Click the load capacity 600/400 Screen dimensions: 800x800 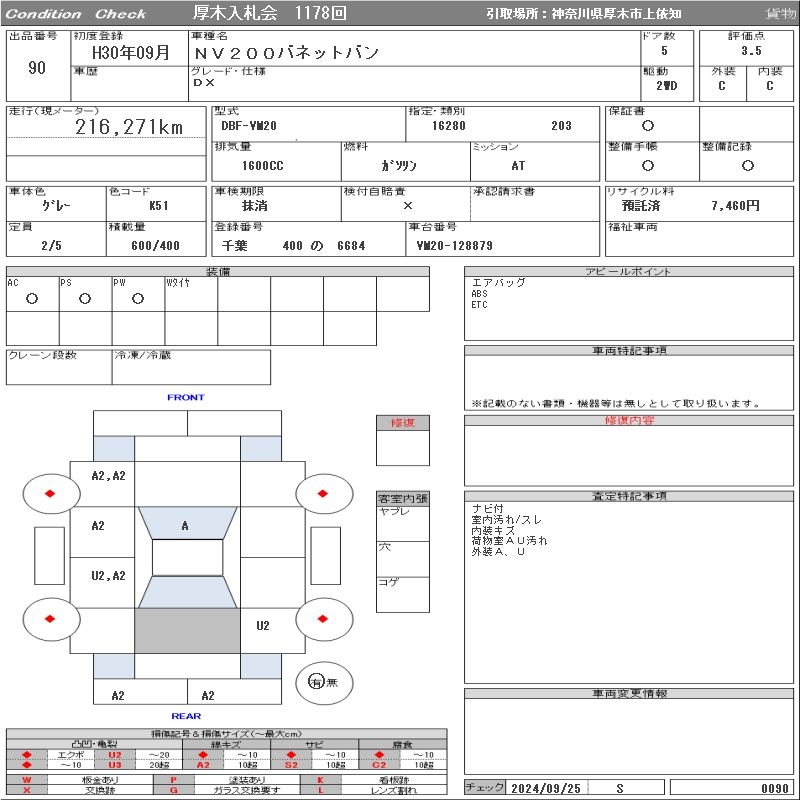155,245
